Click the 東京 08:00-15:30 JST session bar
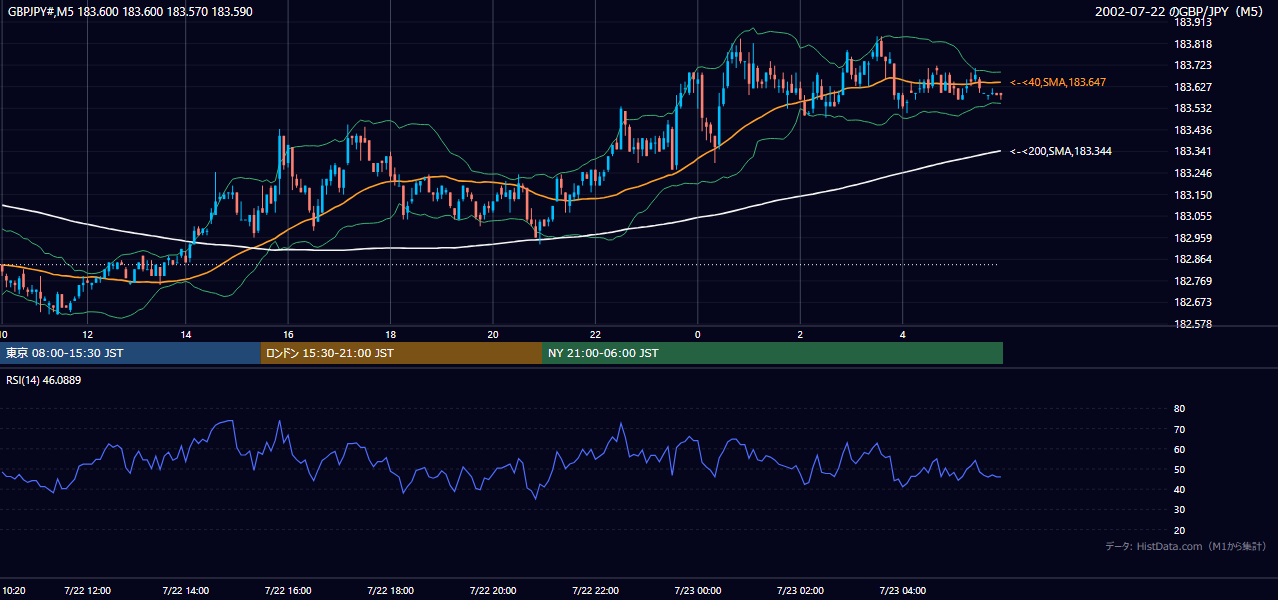 point(130,353)
